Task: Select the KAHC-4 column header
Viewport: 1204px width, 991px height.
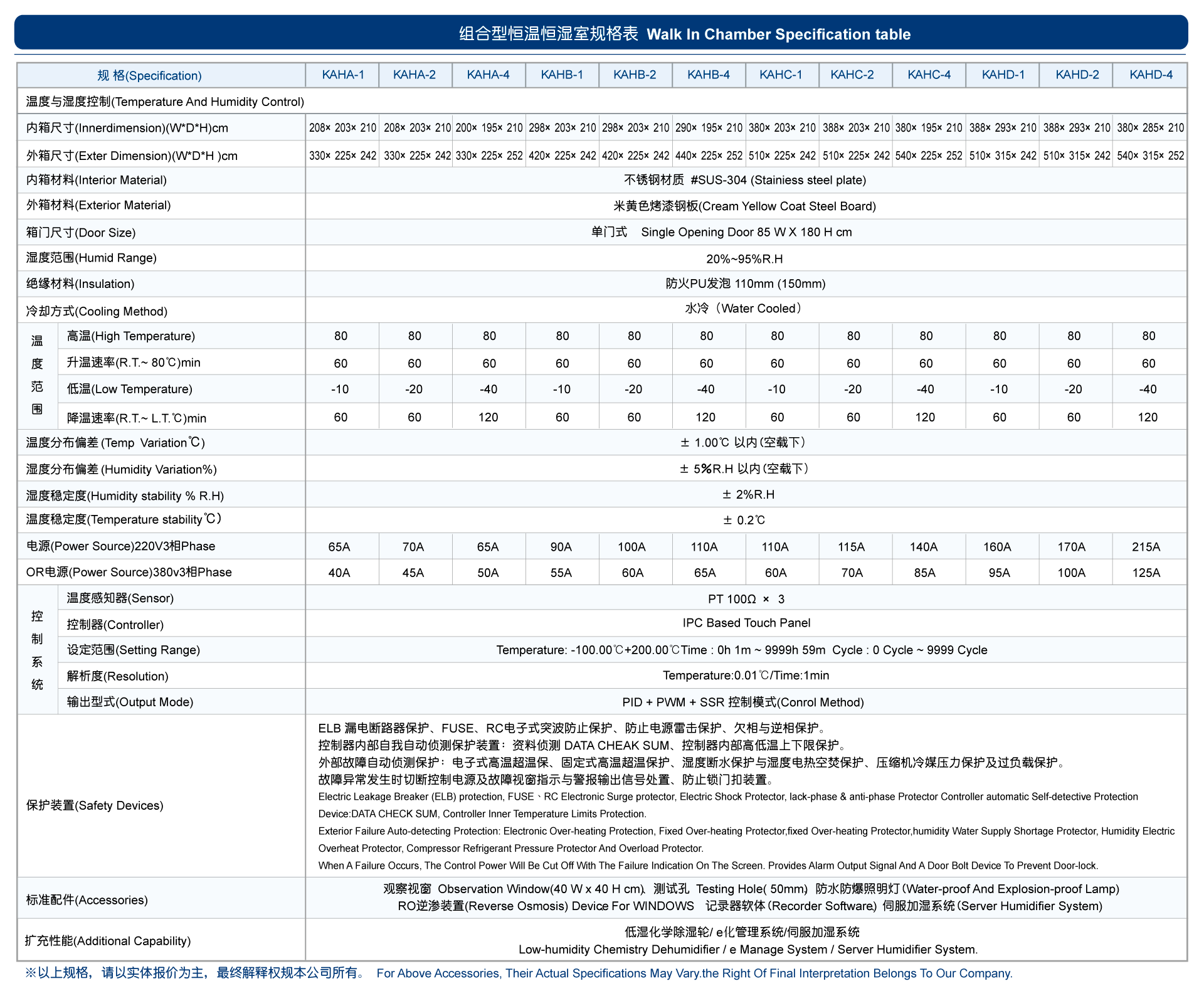Action: pos(929,75)
